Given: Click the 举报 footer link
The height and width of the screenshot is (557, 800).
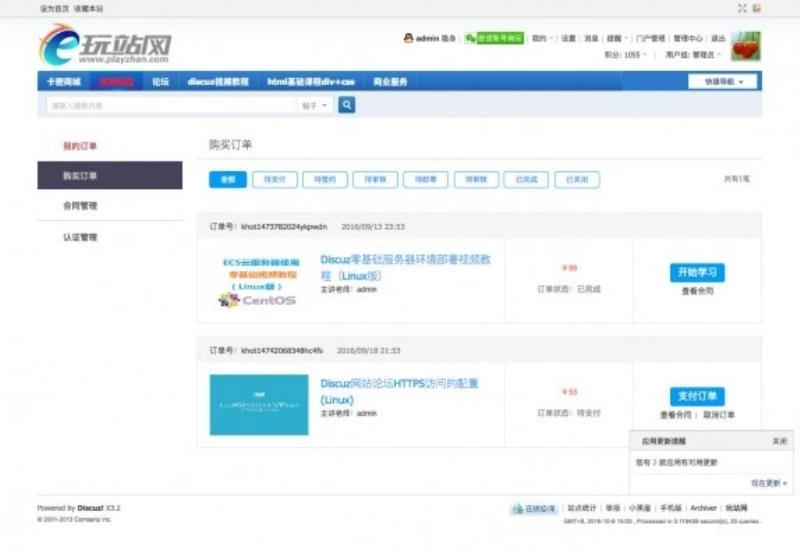Looking at the screenshot, I should point(612,509).
